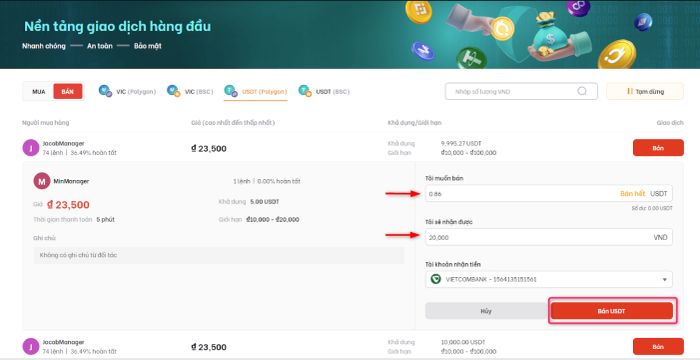Click JacobManager avatar in first row
Viewport: 700px width, 360px height.
[31, 148]
